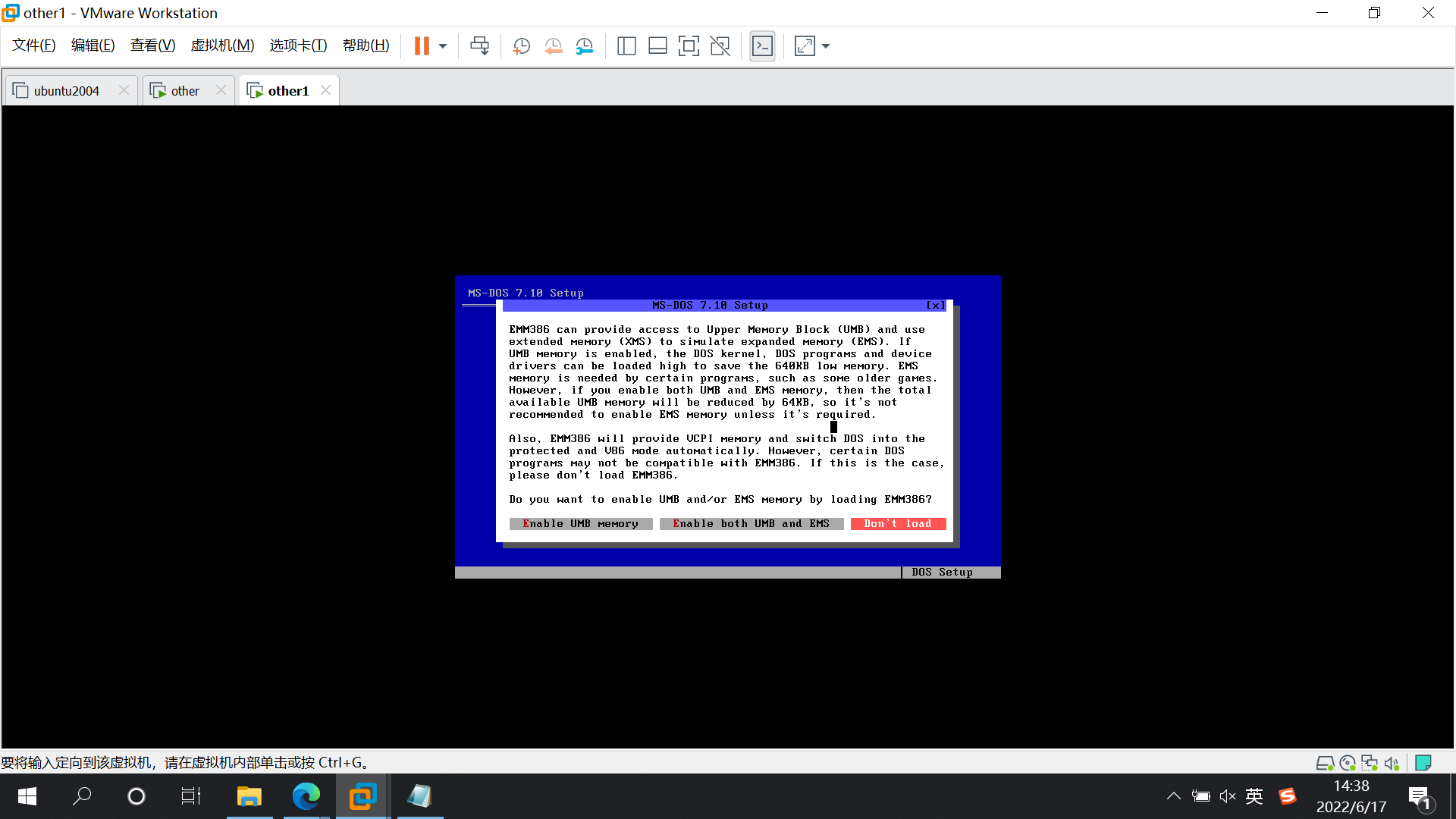Revert the VM to its latest snapshot

552,45
